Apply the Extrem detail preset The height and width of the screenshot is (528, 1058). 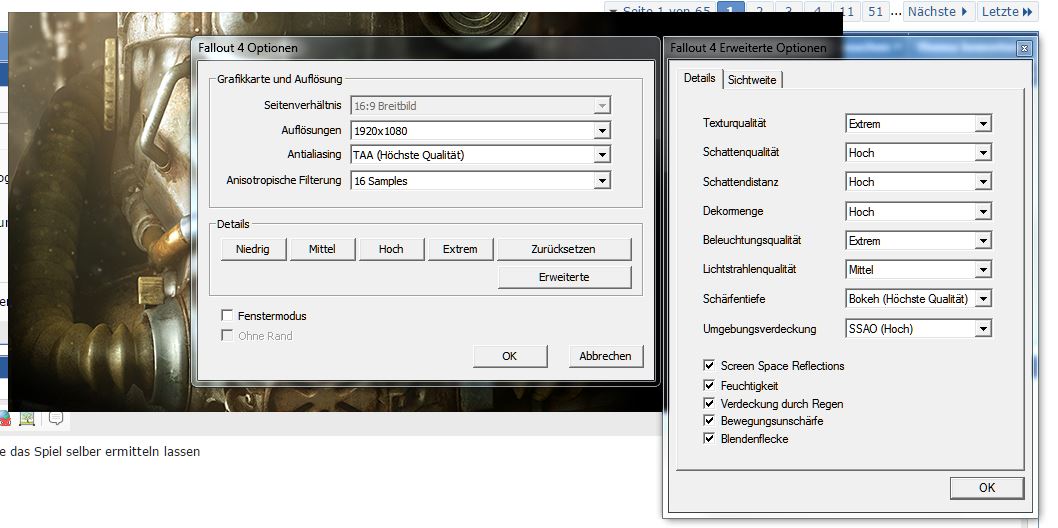(x=460, y=249)
